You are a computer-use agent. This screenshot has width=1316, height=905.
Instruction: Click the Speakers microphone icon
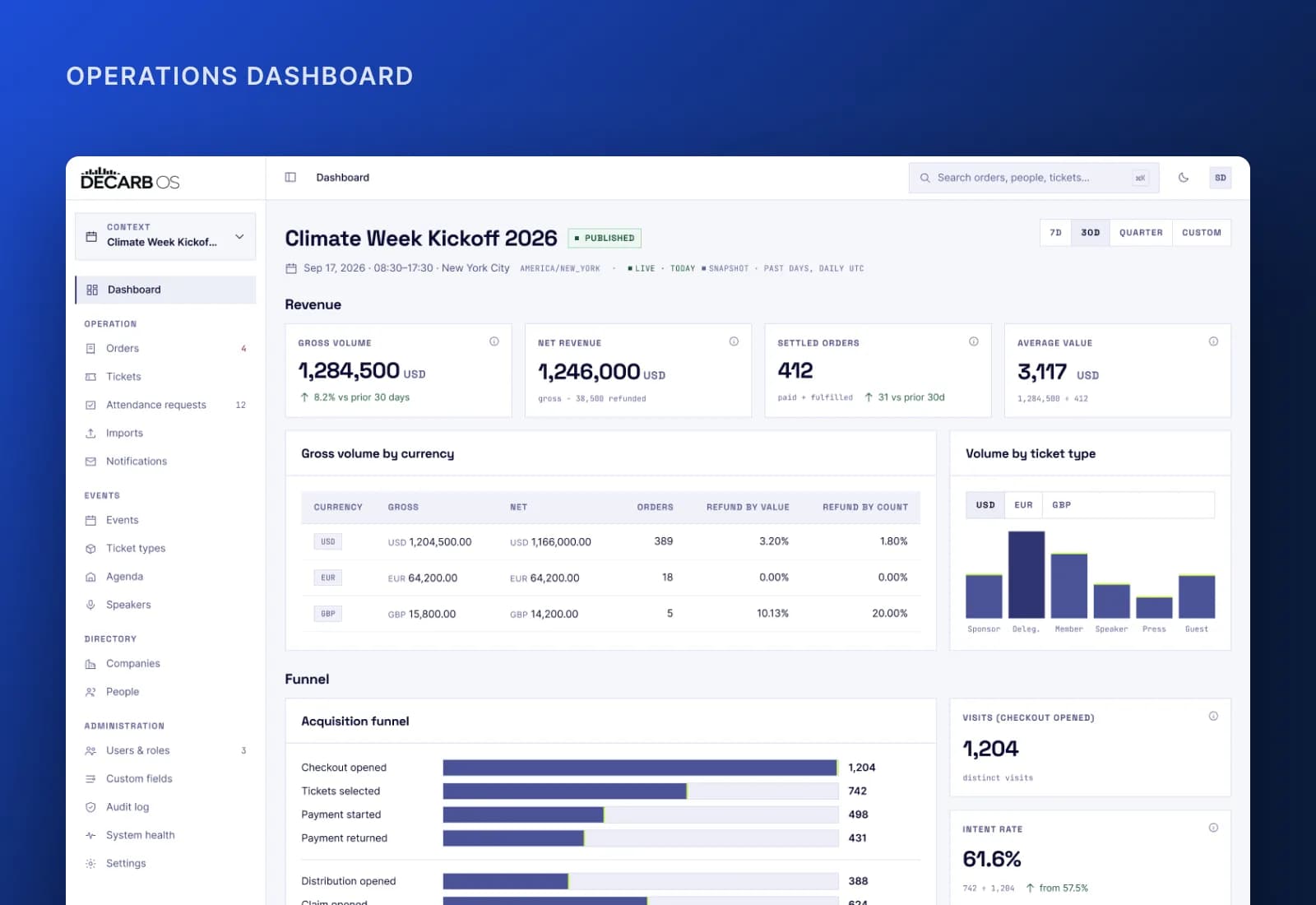pos(90,605)
